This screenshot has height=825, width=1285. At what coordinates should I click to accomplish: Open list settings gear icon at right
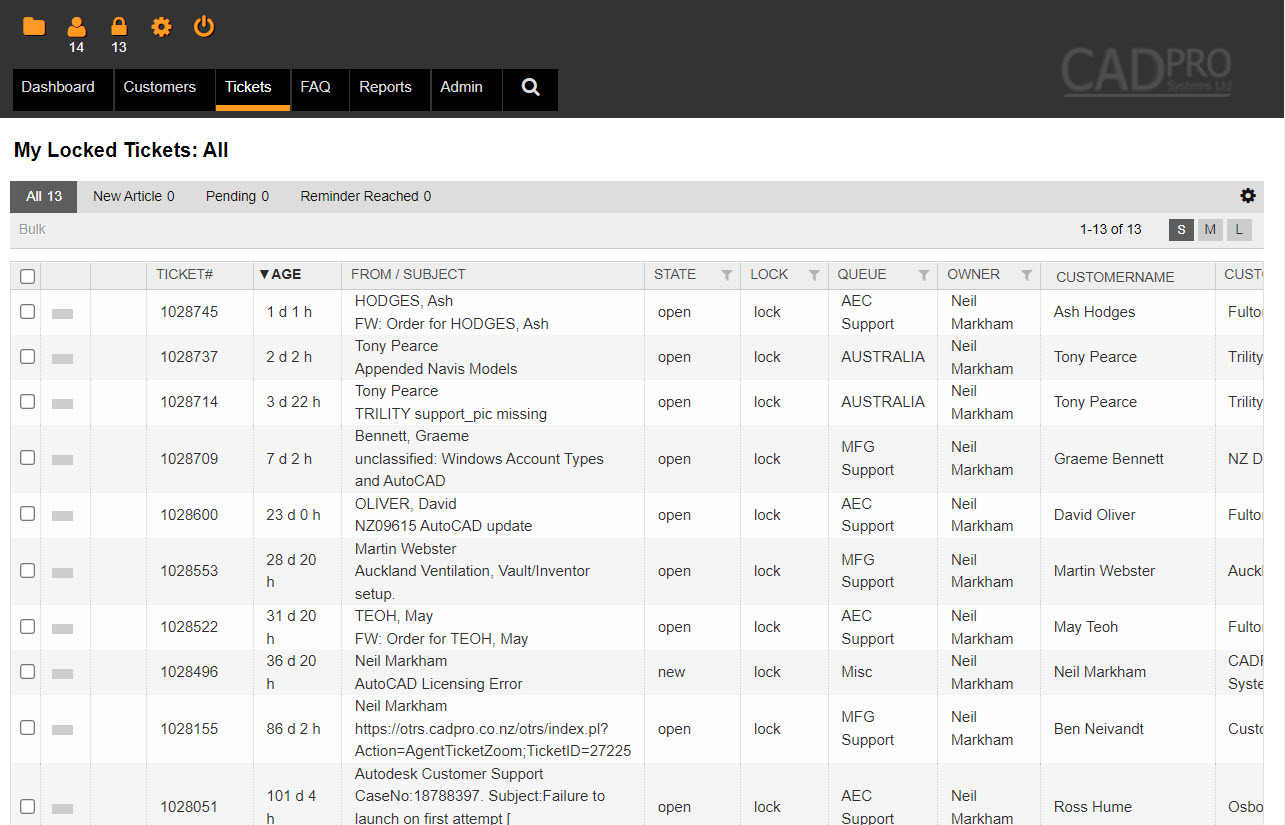tap(1248, 196)
